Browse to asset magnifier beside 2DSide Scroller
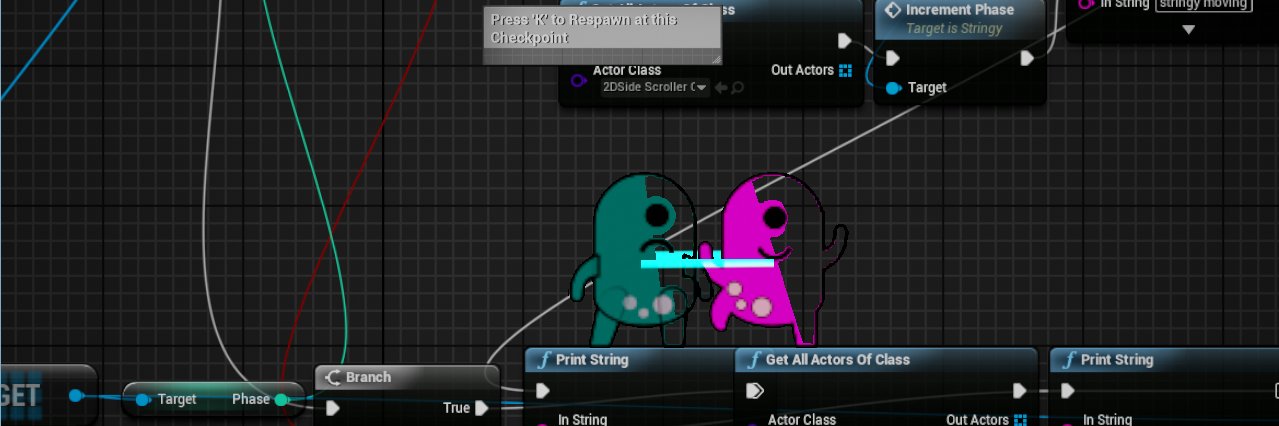The image size is (1279, 426). [x=738, y=88]
